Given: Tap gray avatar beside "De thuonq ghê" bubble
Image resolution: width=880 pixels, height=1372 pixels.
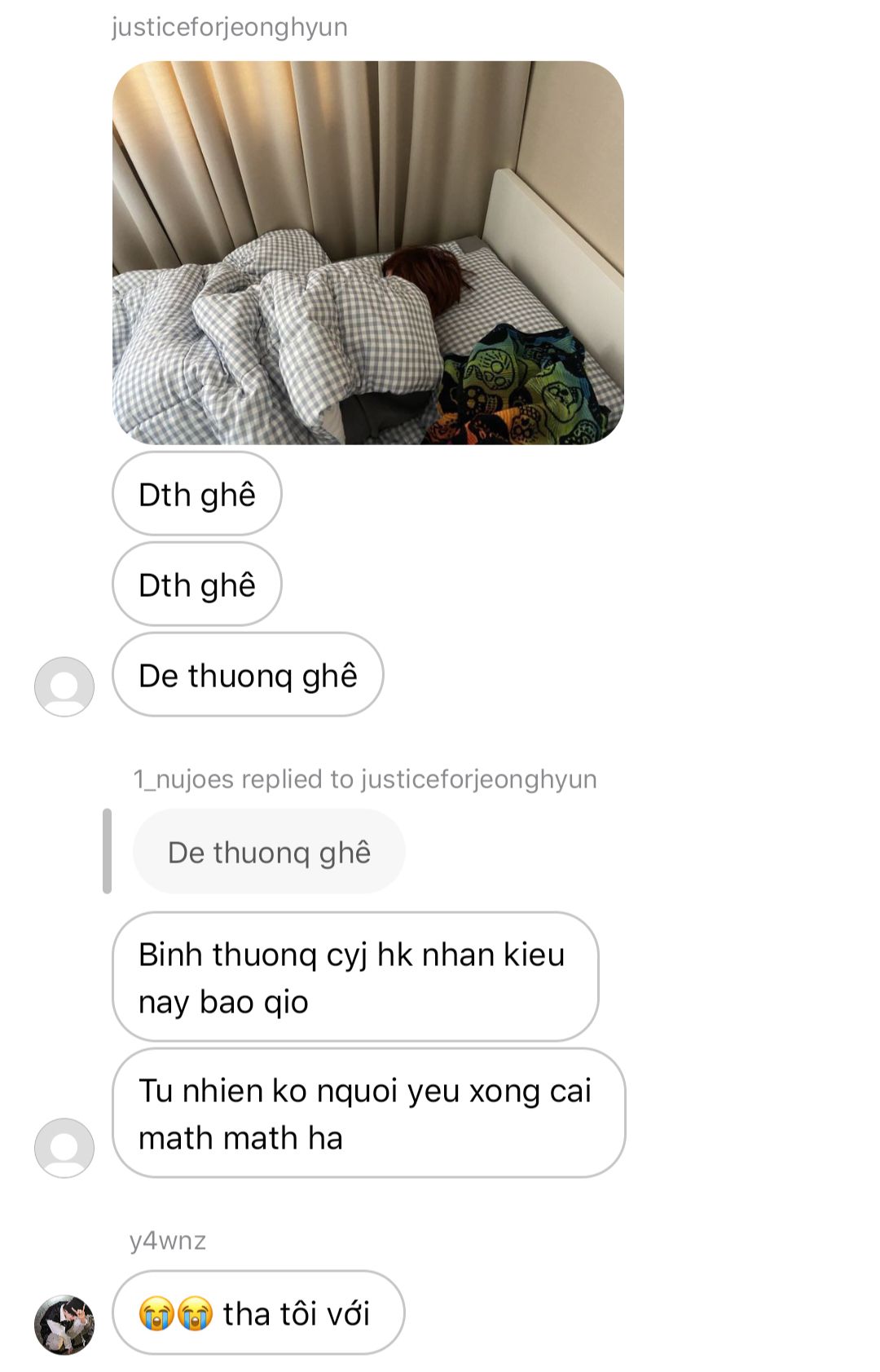Looking at the screenshot, I should [x=64, y=686].
